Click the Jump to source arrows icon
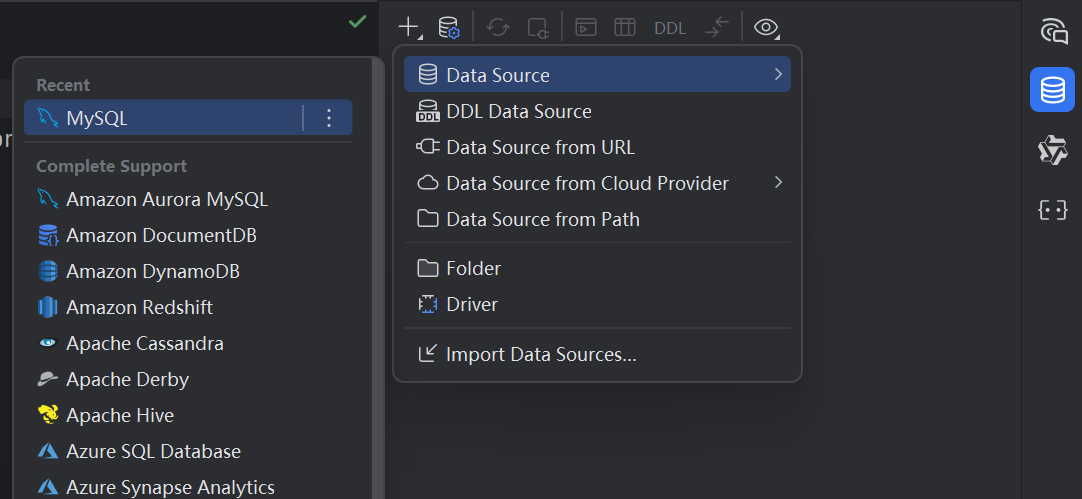The width and height of the screenshot is (1082, 499). [717, 28]
